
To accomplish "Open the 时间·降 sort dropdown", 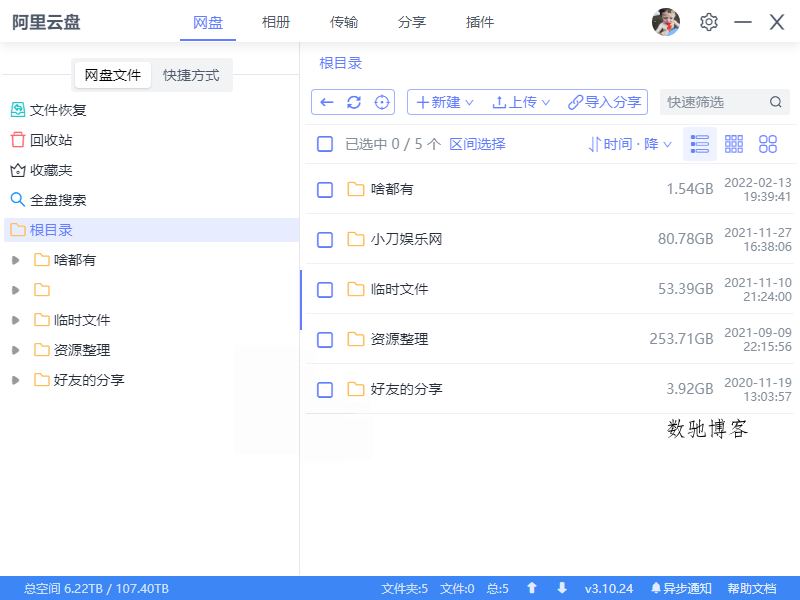I will pyautogui.click(x=630, y=144).
